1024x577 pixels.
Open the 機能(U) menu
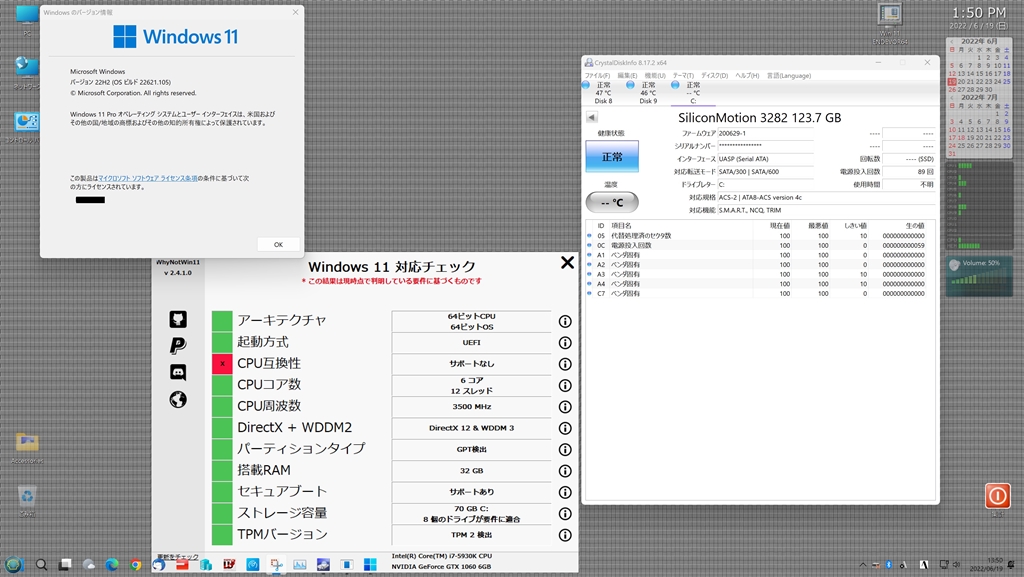655,76
